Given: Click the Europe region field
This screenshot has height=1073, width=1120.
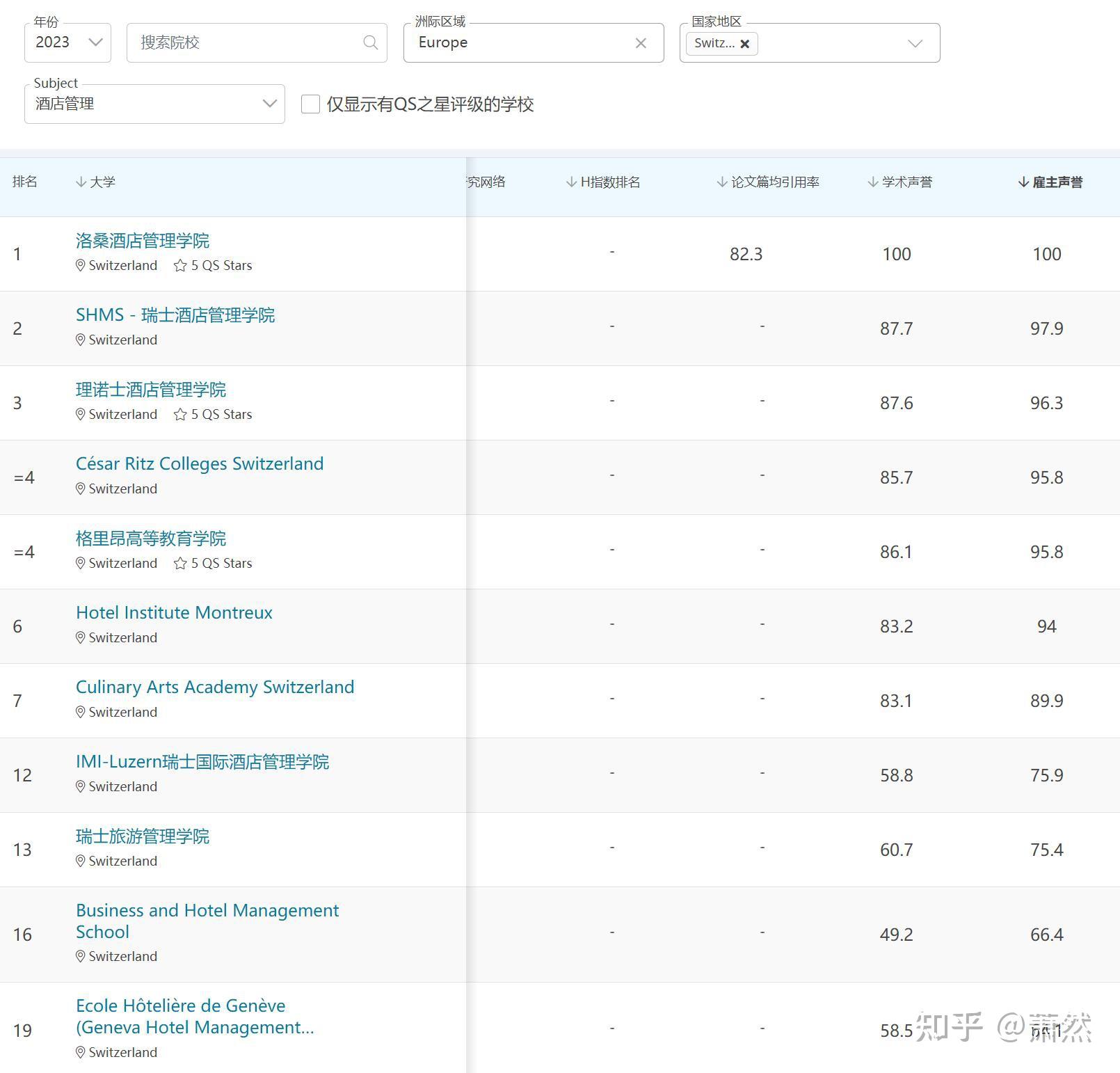Looking at the screenshot, I should (534, 42).
